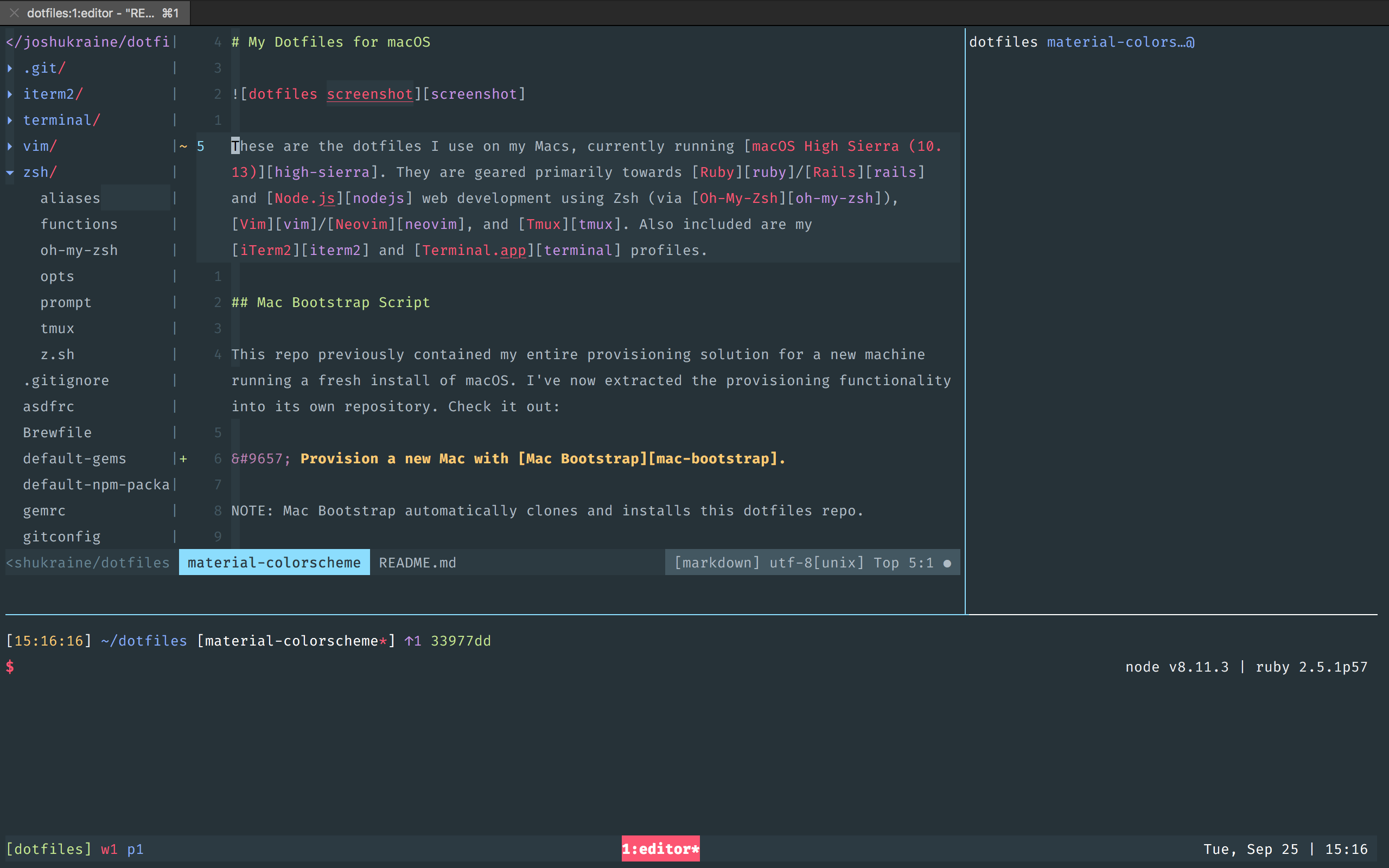Expand the .git/ folder arrow
This screenshot has height=868, width=1389.
[10, 68]
